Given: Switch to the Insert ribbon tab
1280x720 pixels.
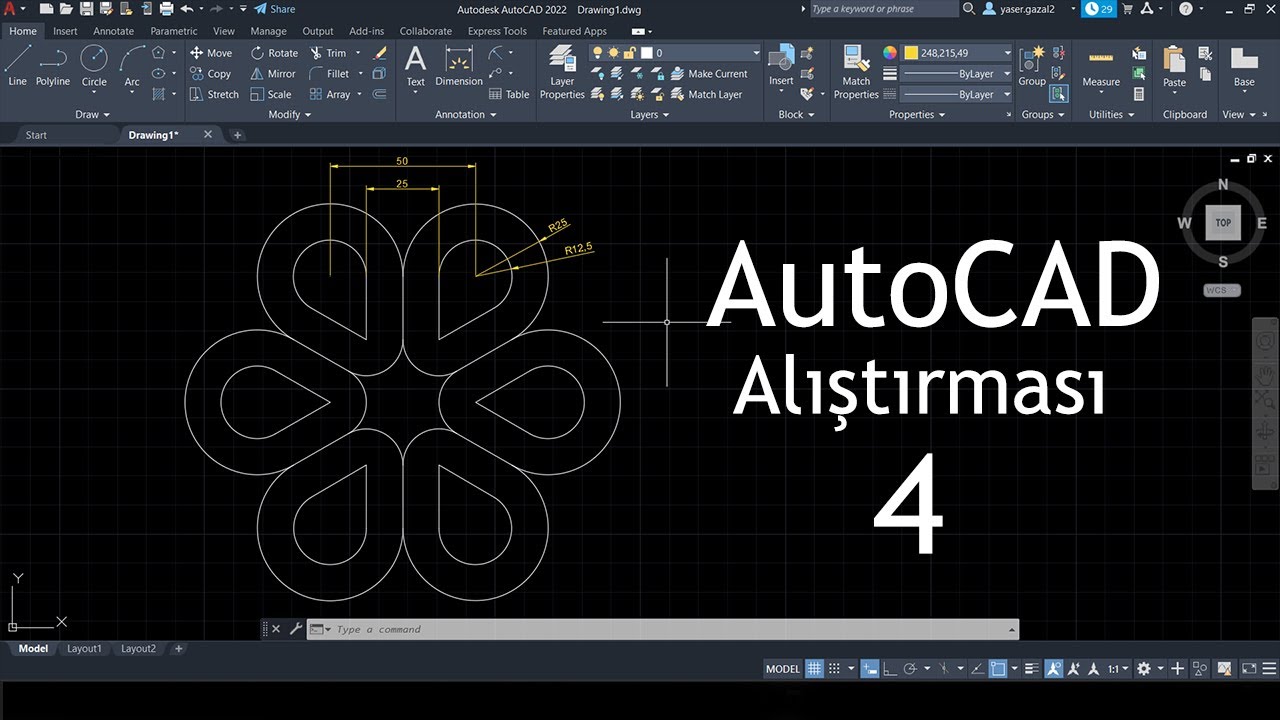Looking at the screenshot, I should point(65,31).
